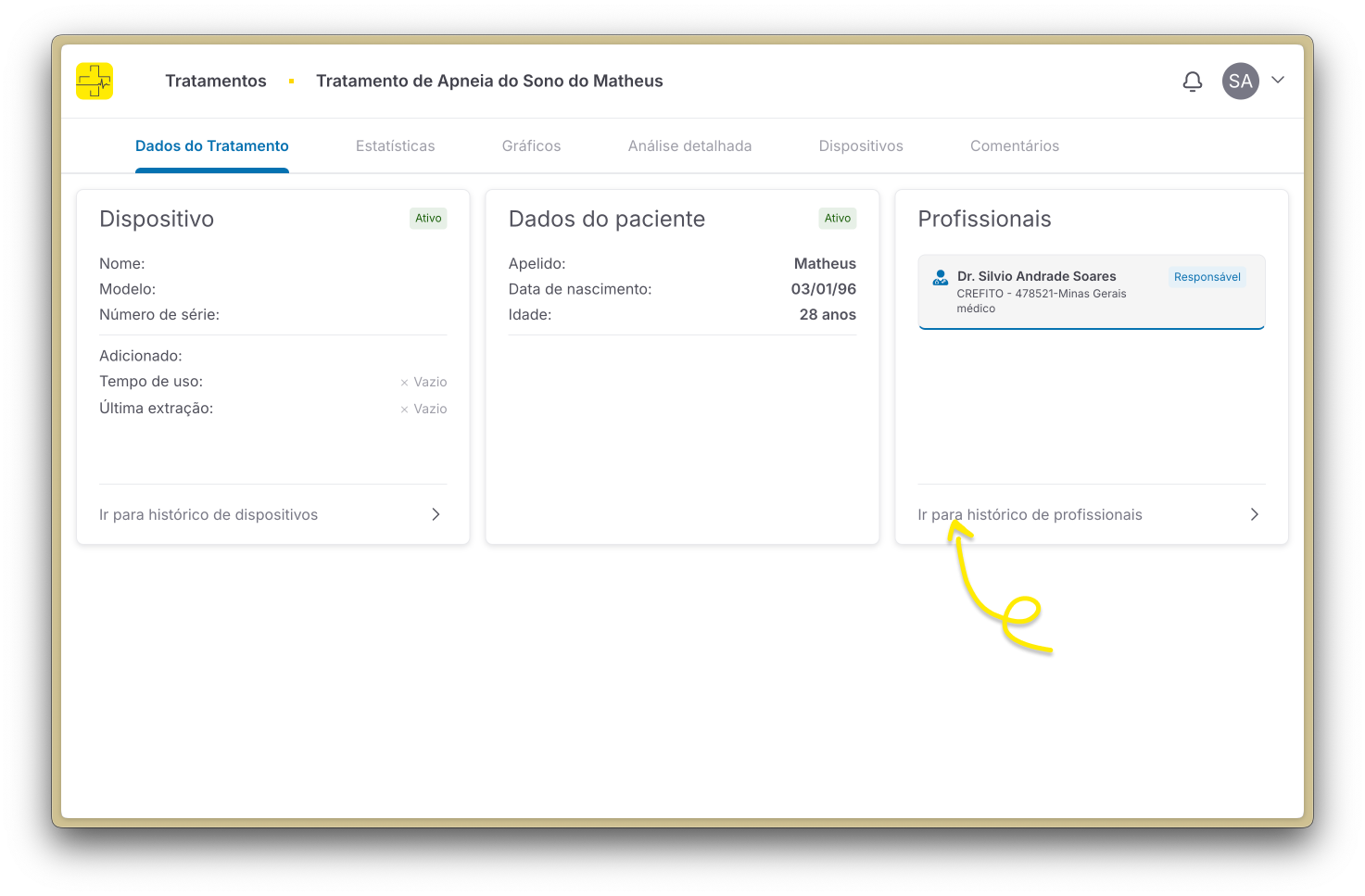Click the Ativo badge in patient card
Image resolution: width=1365 pixels, height=896 pixels.
[x=837, y=219]
